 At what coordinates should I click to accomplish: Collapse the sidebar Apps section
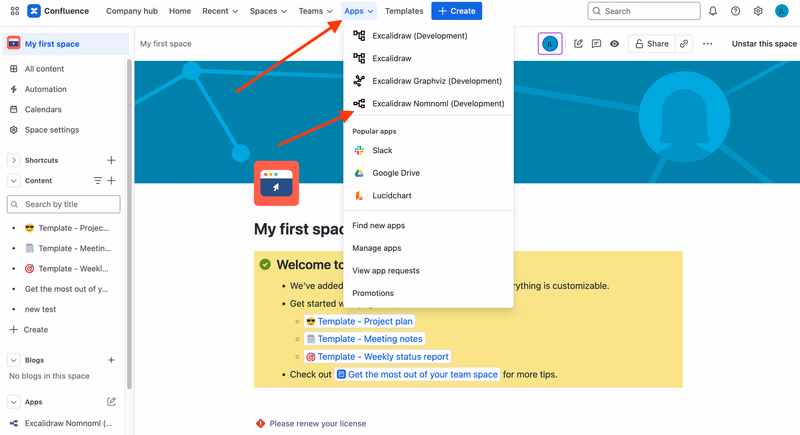[x=14, y=402]
